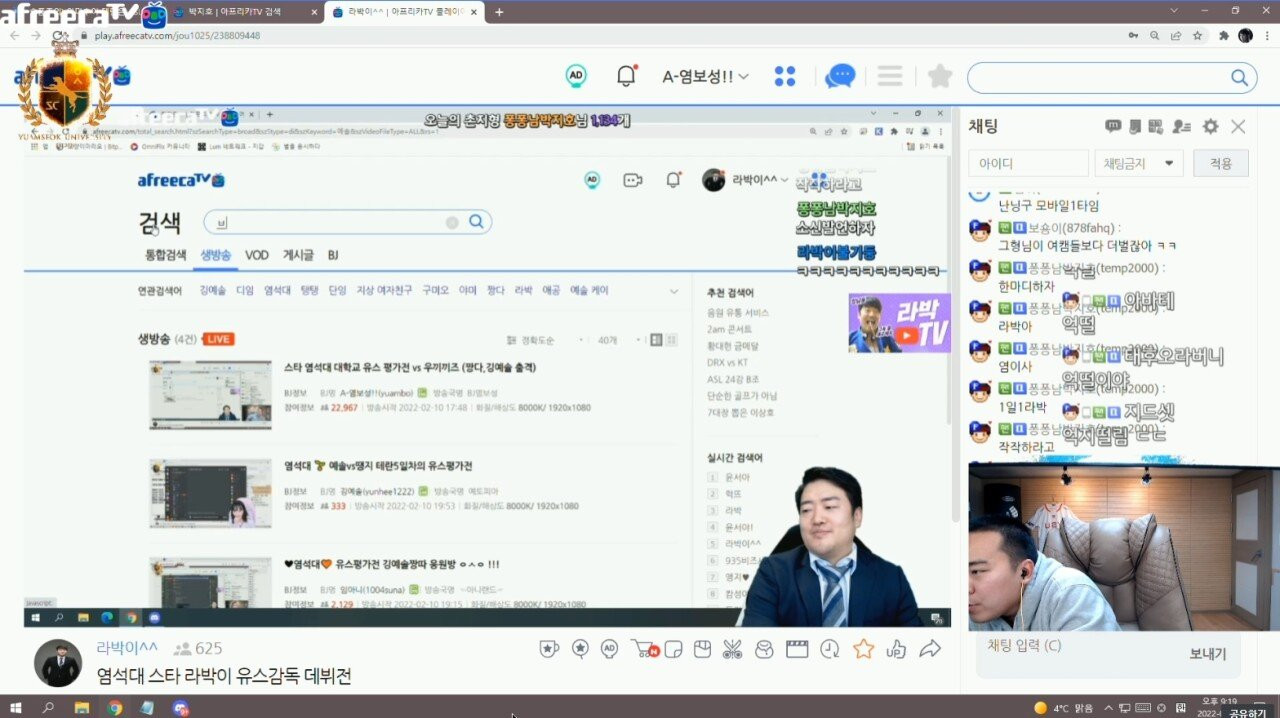
Task: Select the BJ tab in stream
Action: tap(333, 255)
